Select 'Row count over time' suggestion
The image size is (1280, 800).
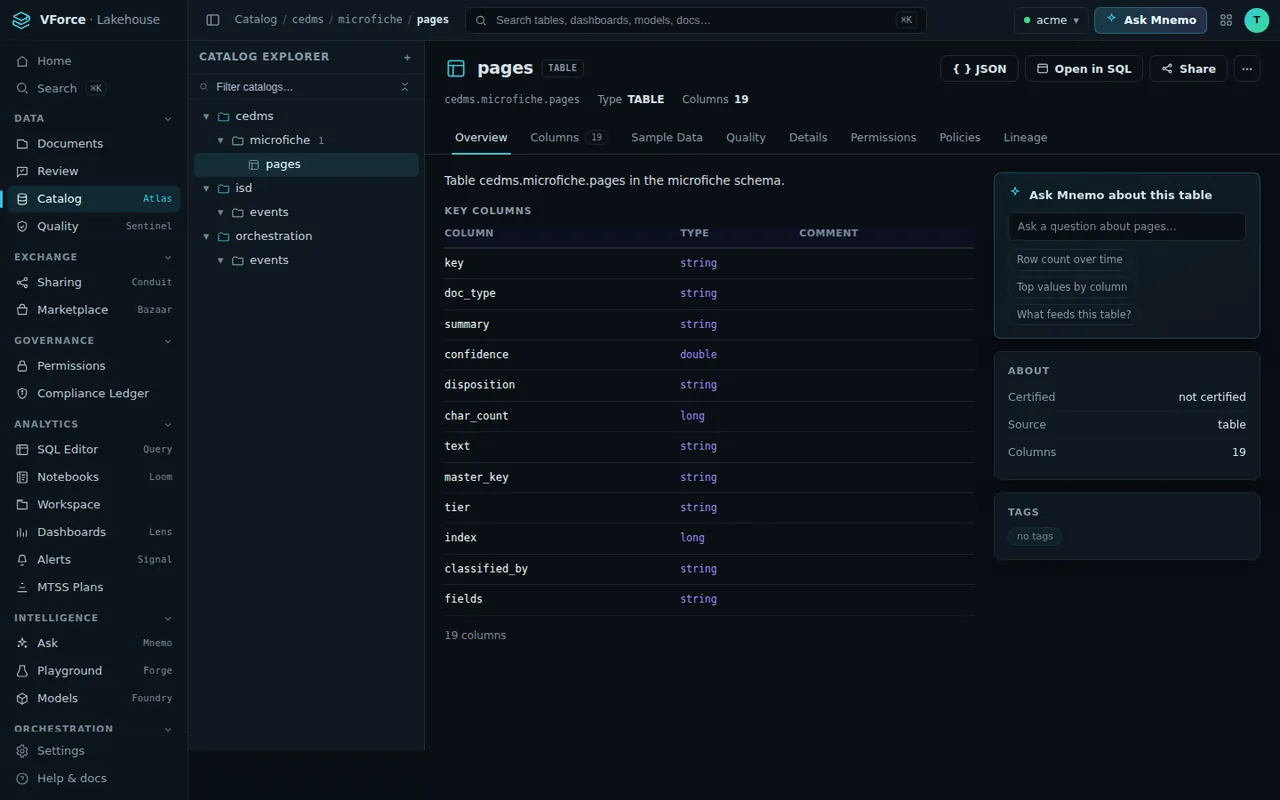(1069, 259)
